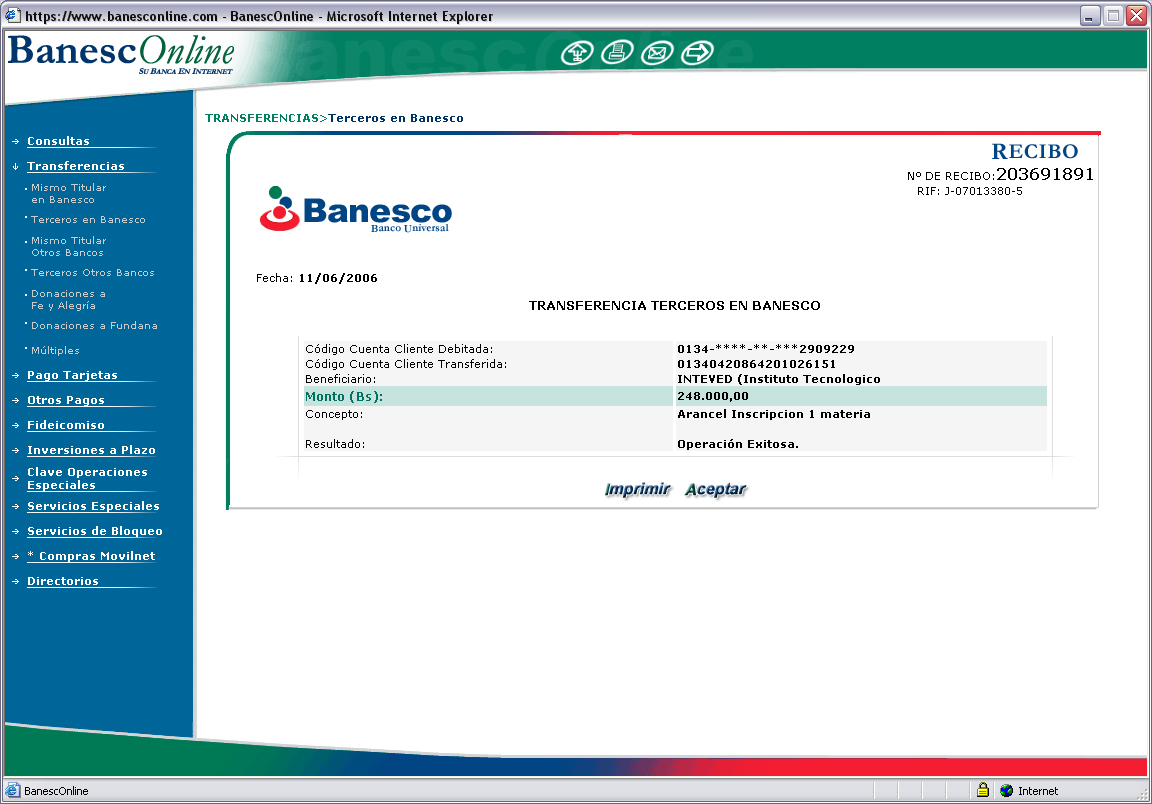Screen dimensions: 1152x804
Task: Click the BanescOnline logo in the header
Action: coord(121,54)
